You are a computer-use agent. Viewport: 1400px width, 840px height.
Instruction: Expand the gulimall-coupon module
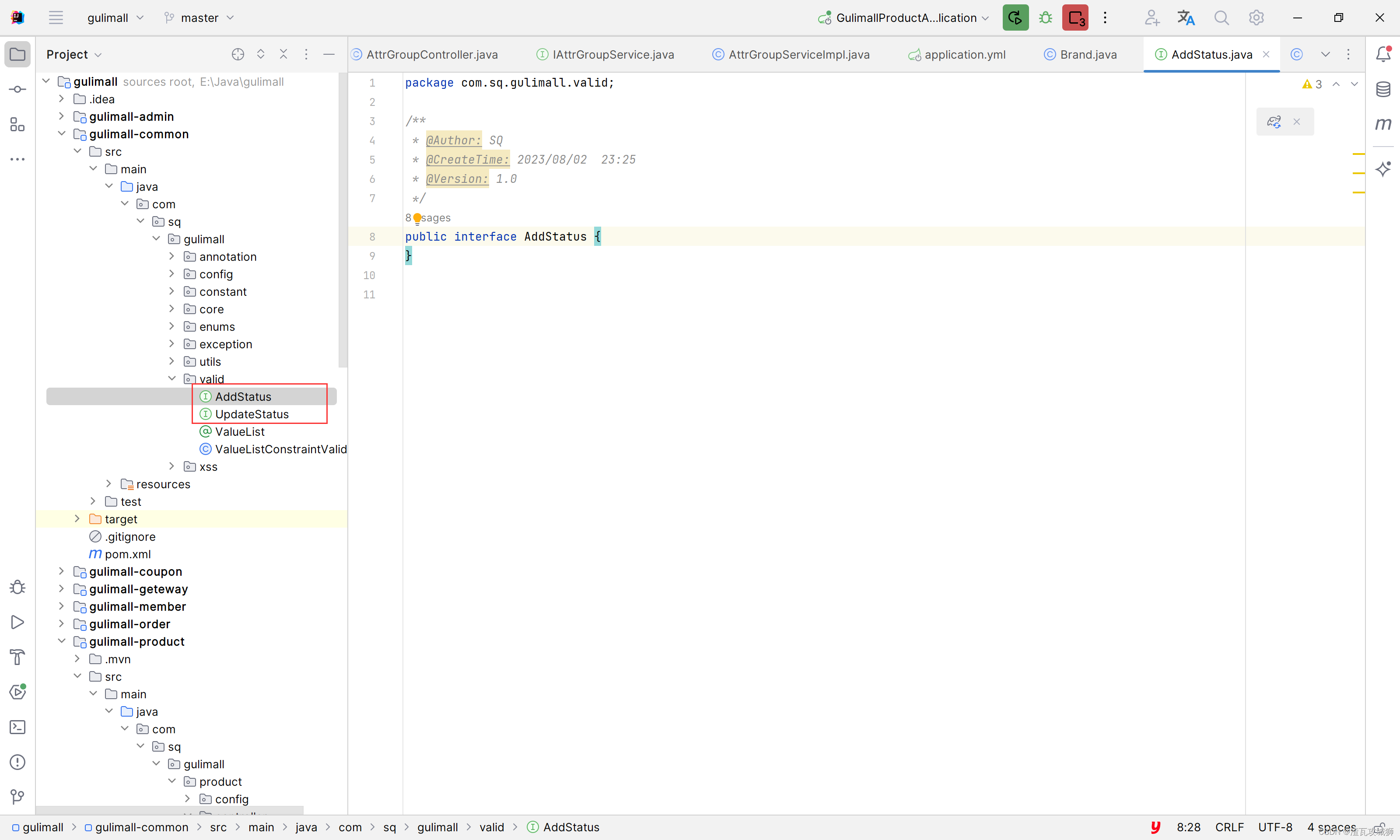pos(62,571)
